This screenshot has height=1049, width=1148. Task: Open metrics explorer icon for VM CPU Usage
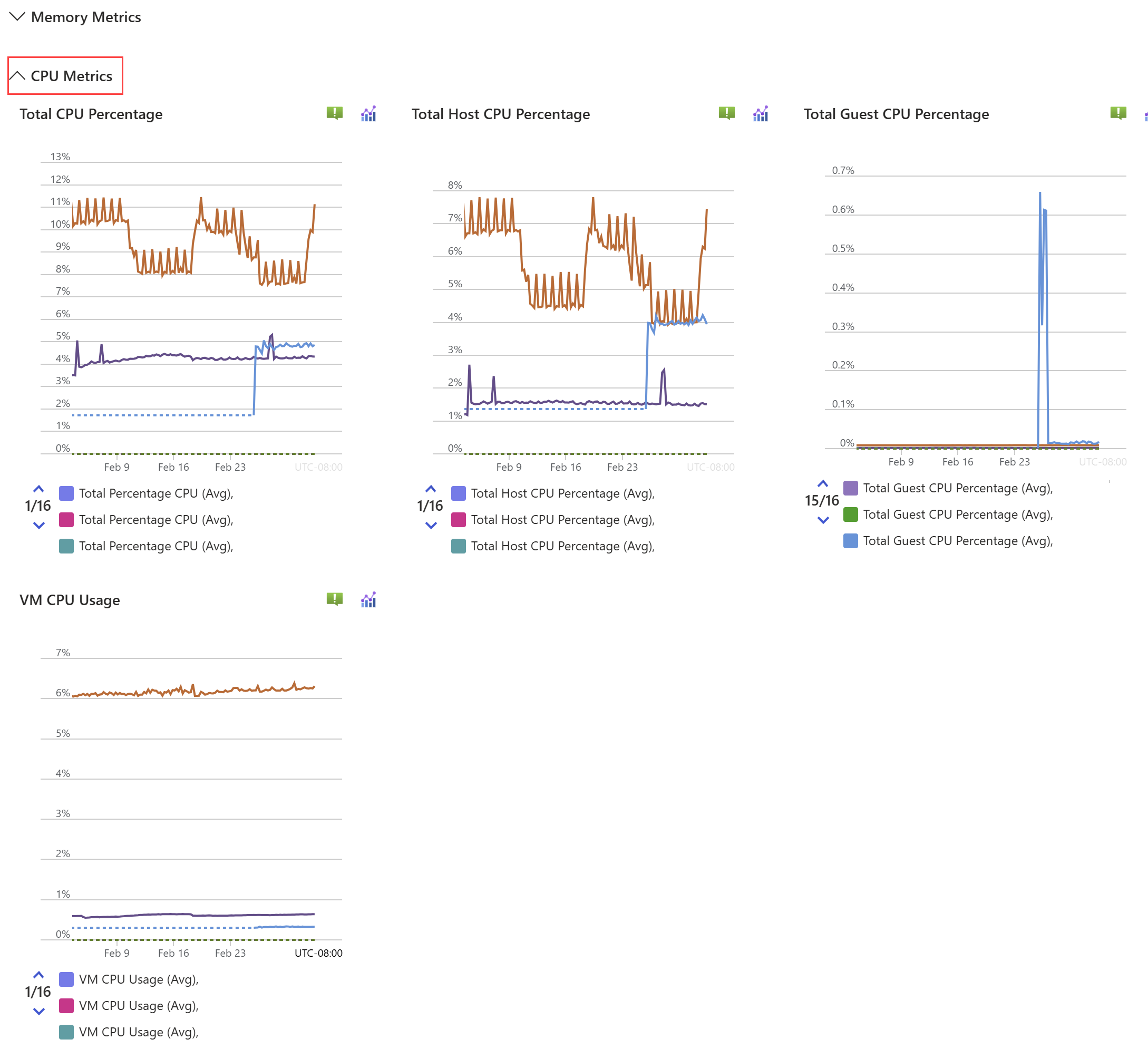[368, 600]
